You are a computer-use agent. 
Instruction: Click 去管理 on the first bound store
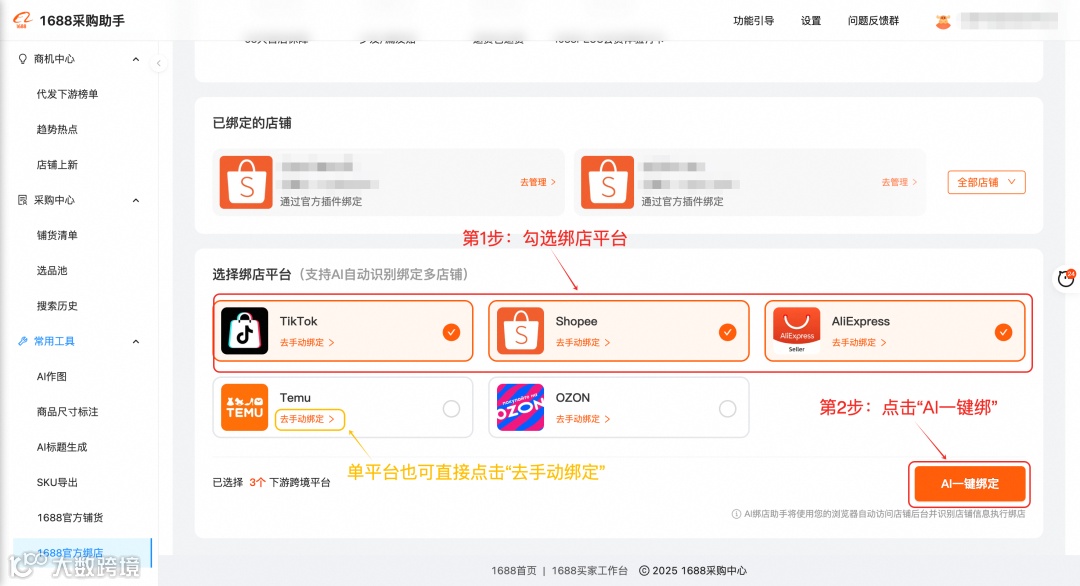coord(538,182)
